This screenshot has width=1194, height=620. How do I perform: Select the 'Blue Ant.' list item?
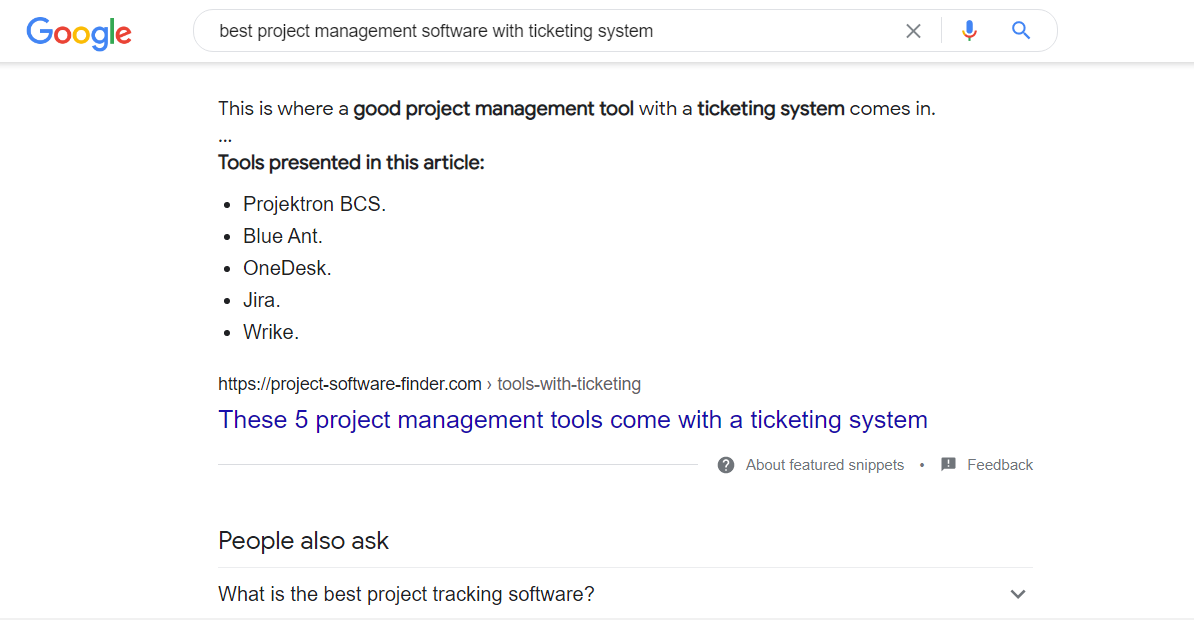click(x=283, y=236)
